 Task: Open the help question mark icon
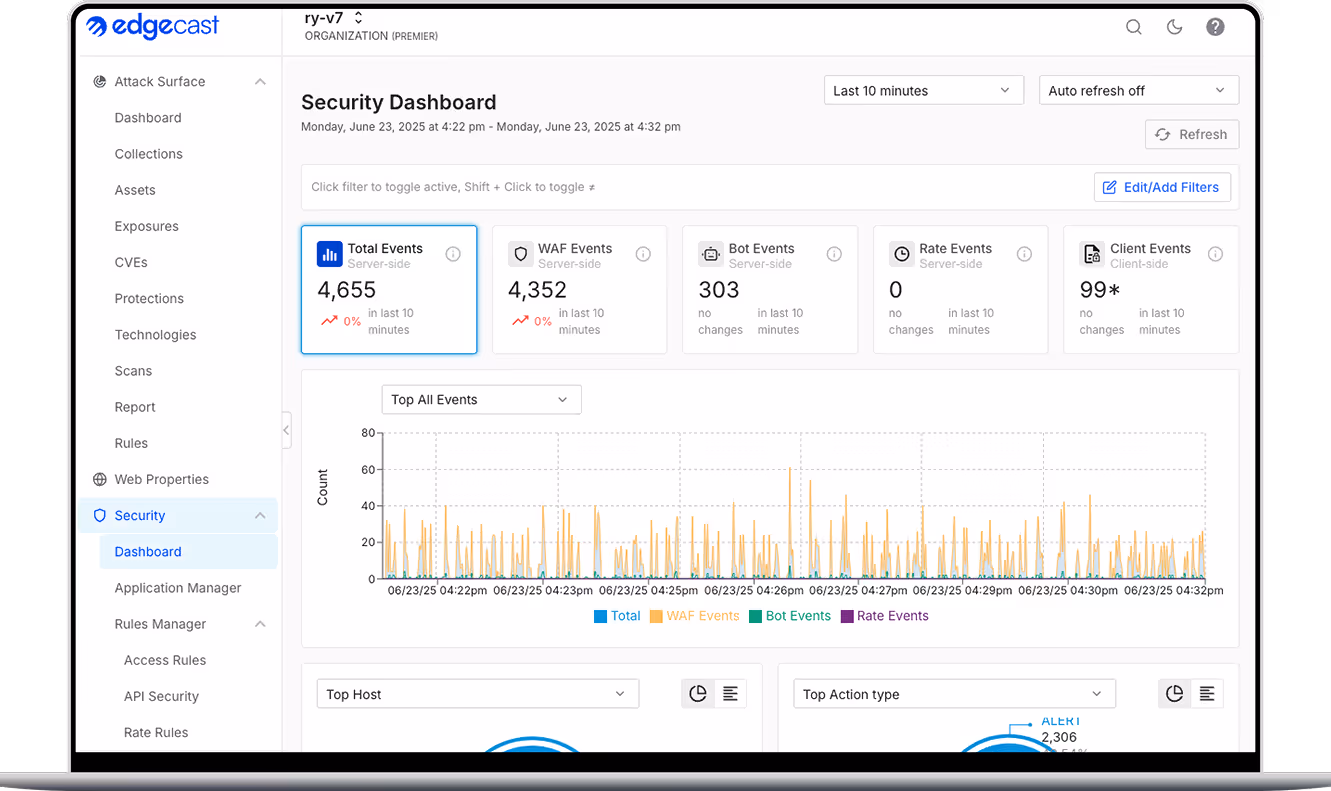(x=1215, y=27)
